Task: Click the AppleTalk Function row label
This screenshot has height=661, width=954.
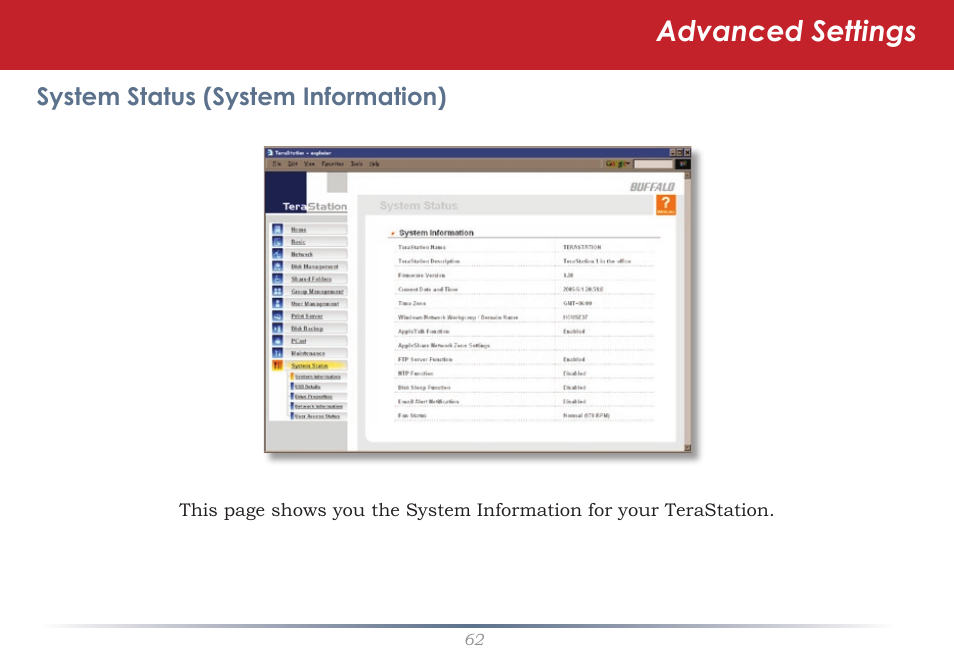Action: [423, 331]
